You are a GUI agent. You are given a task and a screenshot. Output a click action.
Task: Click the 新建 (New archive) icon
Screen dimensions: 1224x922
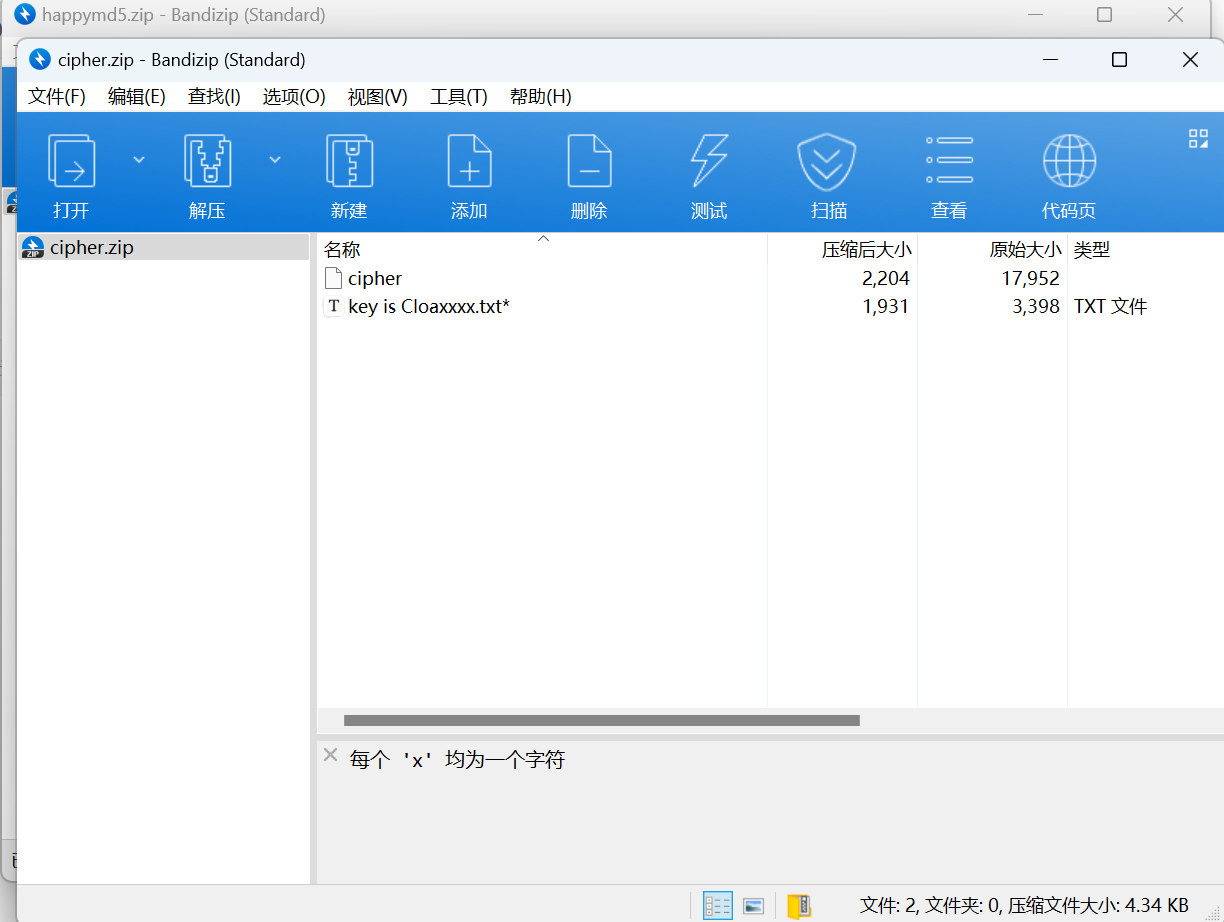[349, 162]
